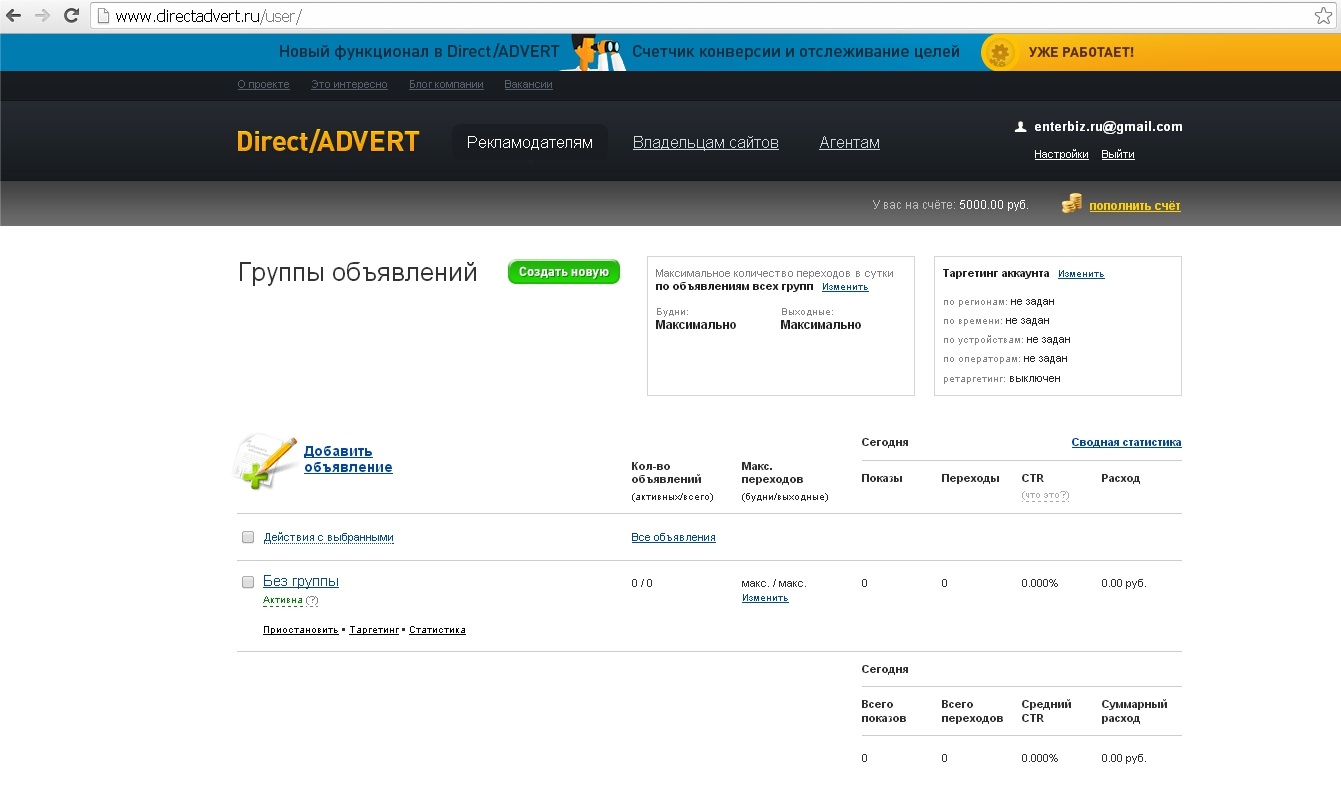Click Изменить for max transitions limit
1341x806 pixels.
(845, 287)
